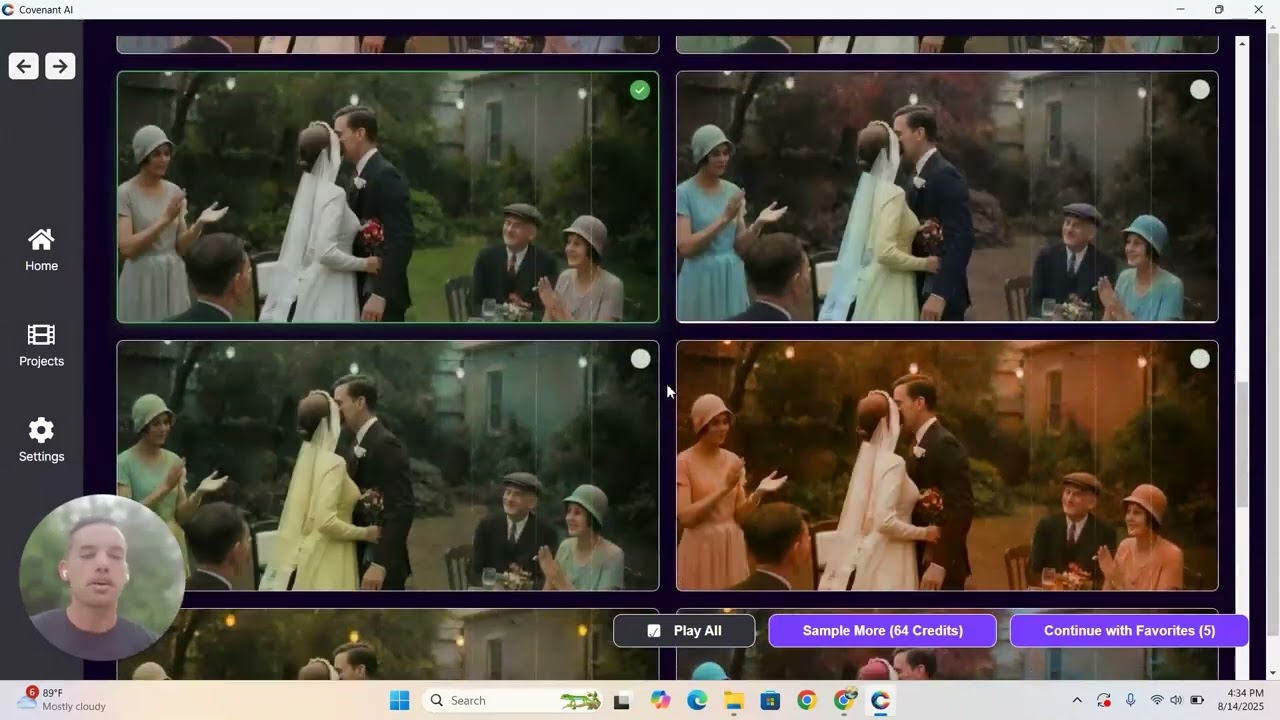The image size is (1280, 720).
Task: Open Google Chrome from the taskbar
Action: click(807, 700)
